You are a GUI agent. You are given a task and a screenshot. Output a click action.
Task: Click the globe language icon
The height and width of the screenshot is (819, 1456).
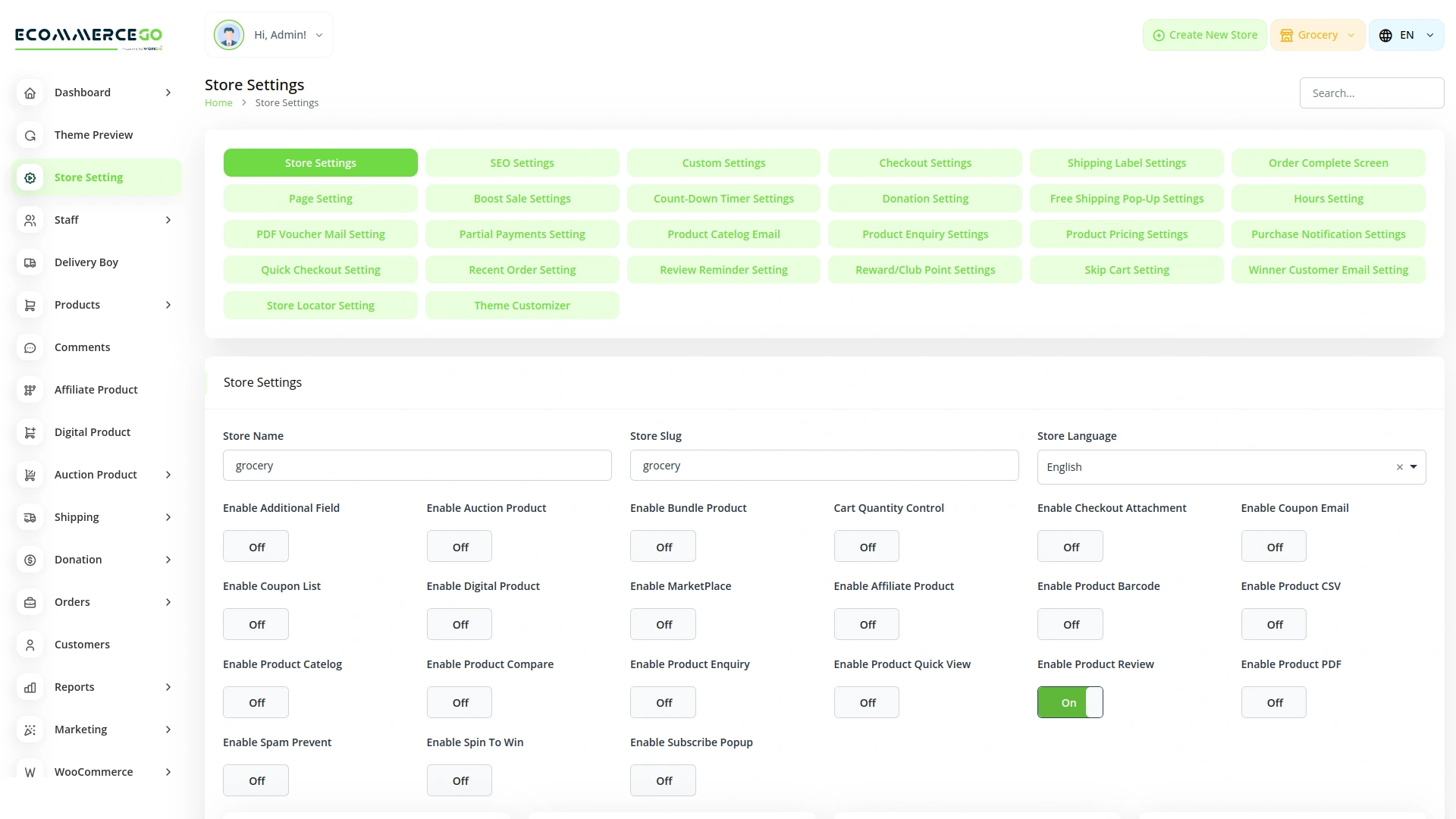pos(1385,35)
